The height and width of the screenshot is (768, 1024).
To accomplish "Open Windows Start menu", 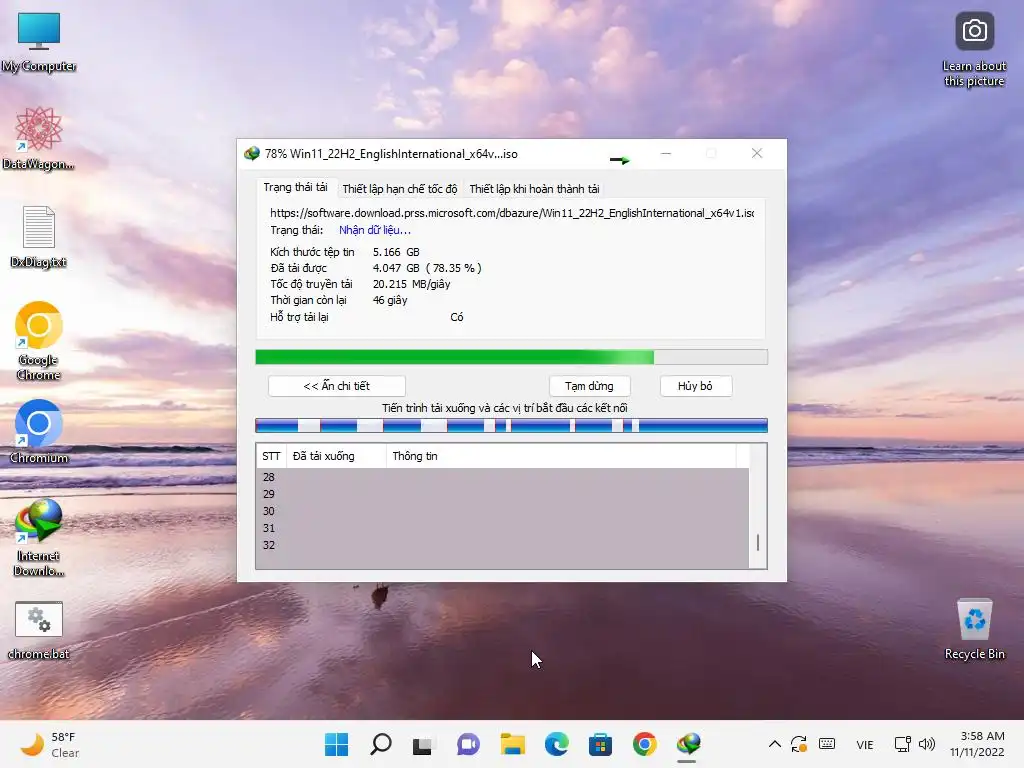I will (x=336, y=744).
